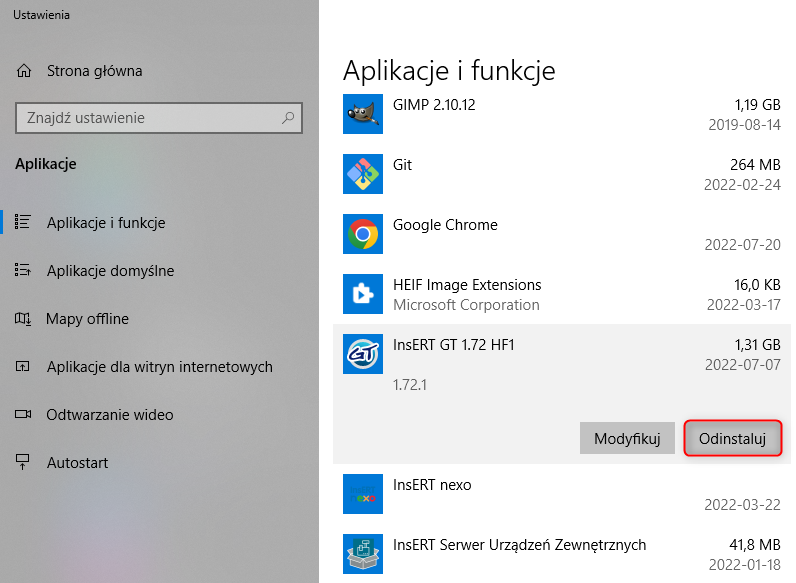Click the InsERT GT 1.72 HF1 title
The image size is (796, 583).
[x=453, y=345]
